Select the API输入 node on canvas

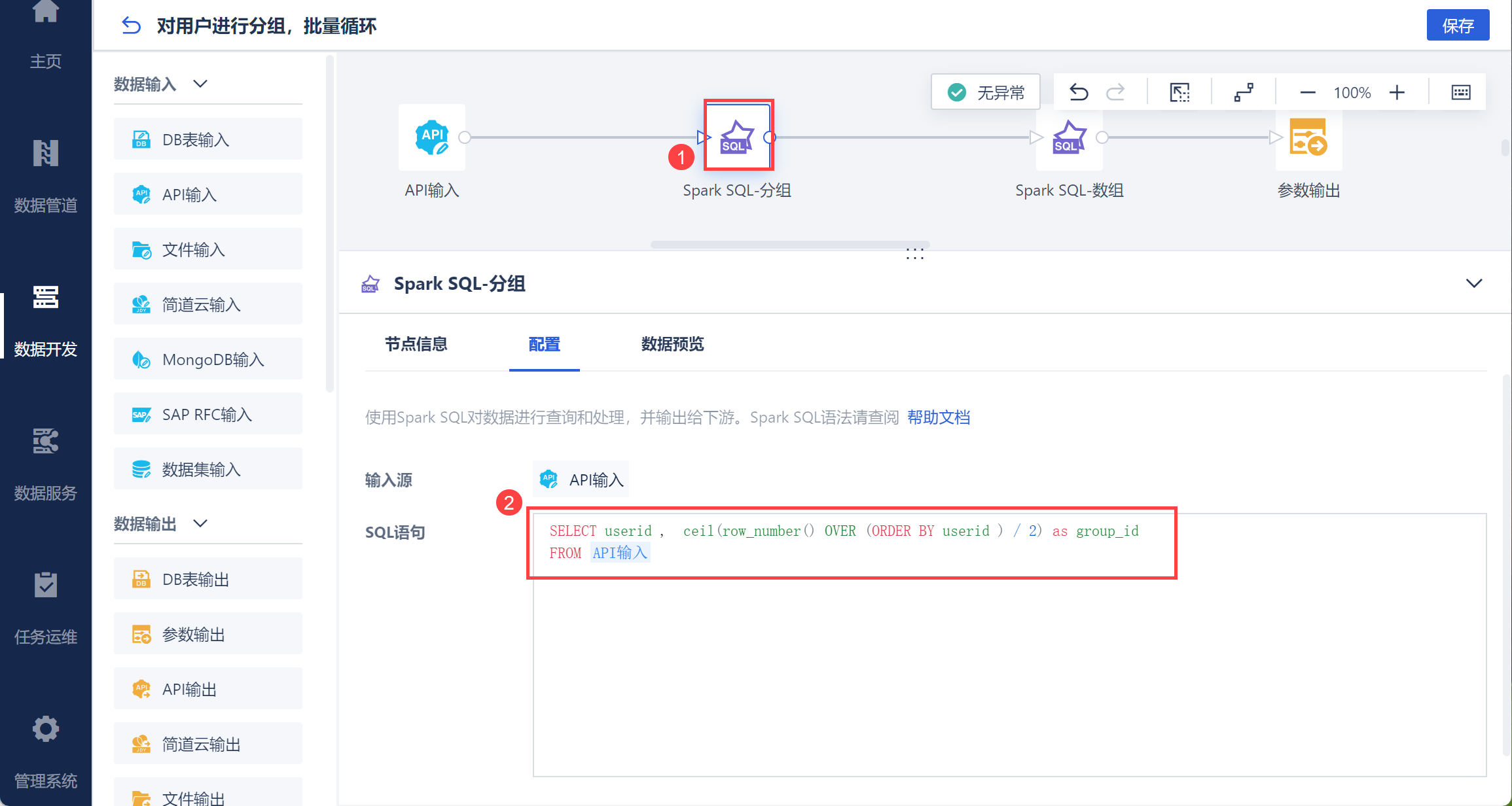coord(432,138)
